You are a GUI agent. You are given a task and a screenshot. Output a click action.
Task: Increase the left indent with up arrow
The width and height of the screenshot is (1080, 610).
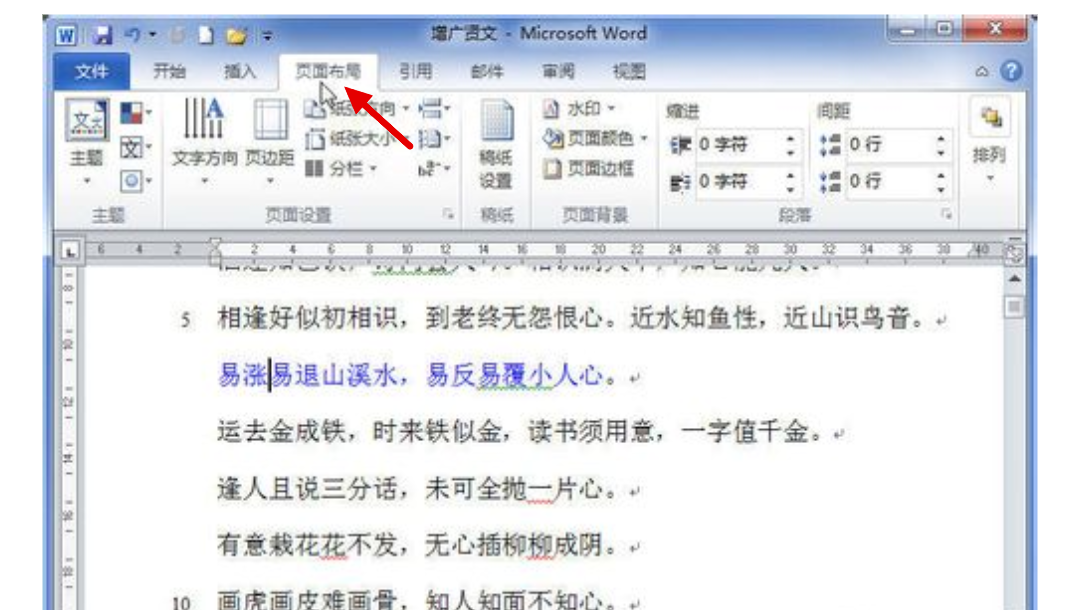[790, 138]
